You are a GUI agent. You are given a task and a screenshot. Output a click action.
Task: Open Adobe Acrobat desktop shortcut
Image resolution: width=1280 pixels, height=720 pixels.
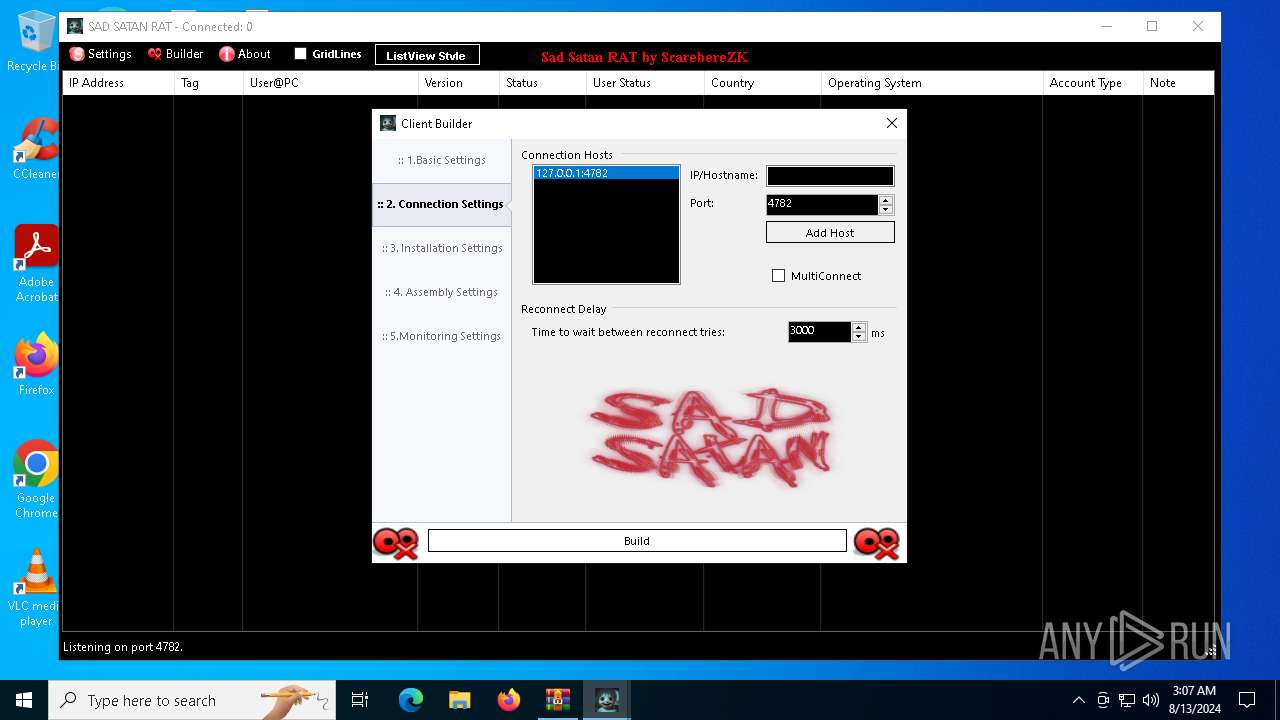pos(36,263)
